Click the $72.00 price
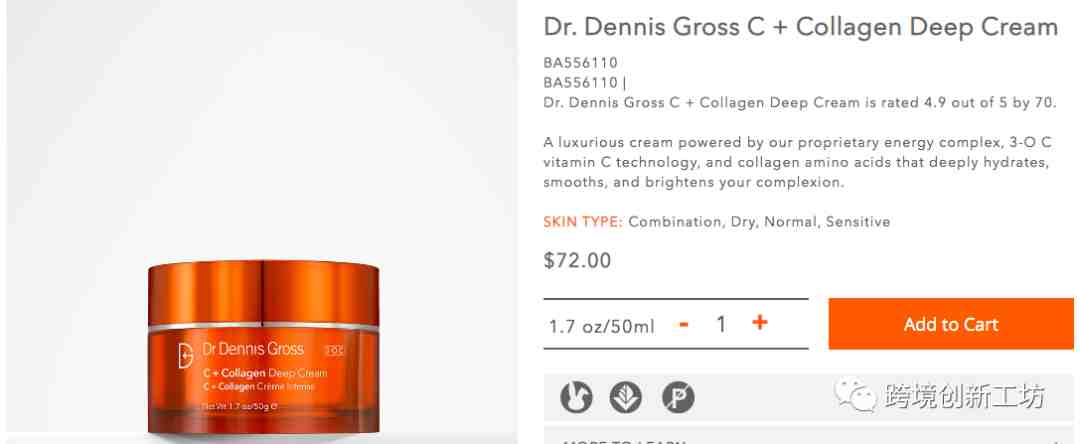Image resolution: width=1080 pixels, height=444 pixels. point(577,260)
